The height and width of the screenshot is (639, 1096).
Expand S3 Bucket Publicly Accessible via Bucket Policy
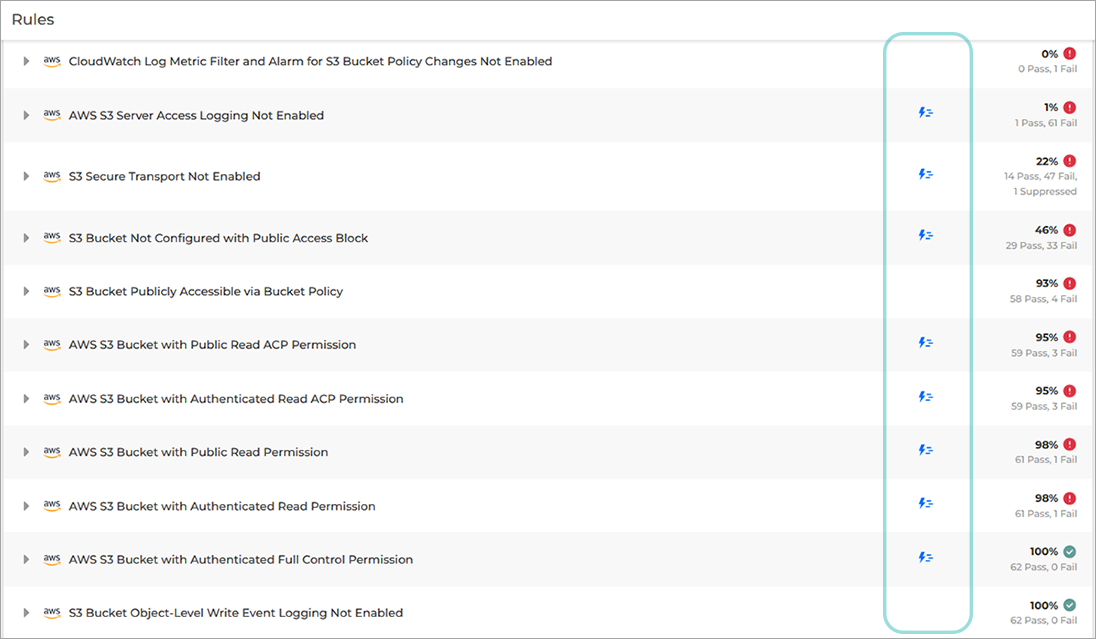[x=27, y=292]
